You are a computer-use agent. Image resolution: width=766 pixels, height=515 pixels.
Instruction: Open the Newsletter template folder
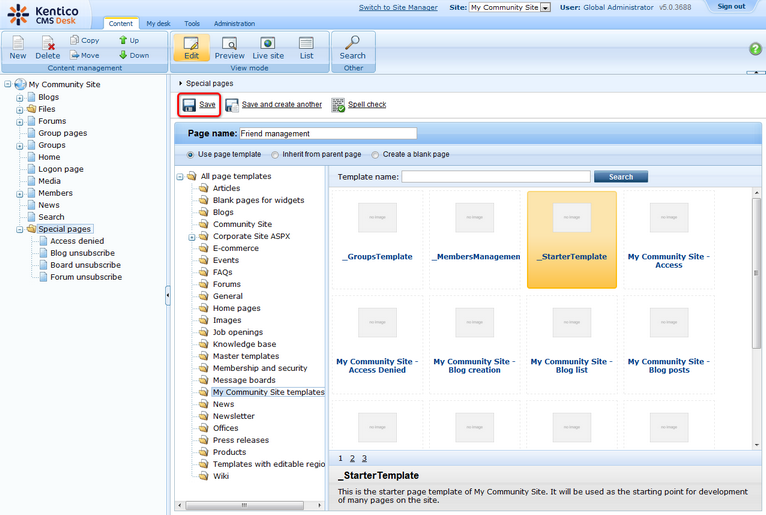click(234, 416)
